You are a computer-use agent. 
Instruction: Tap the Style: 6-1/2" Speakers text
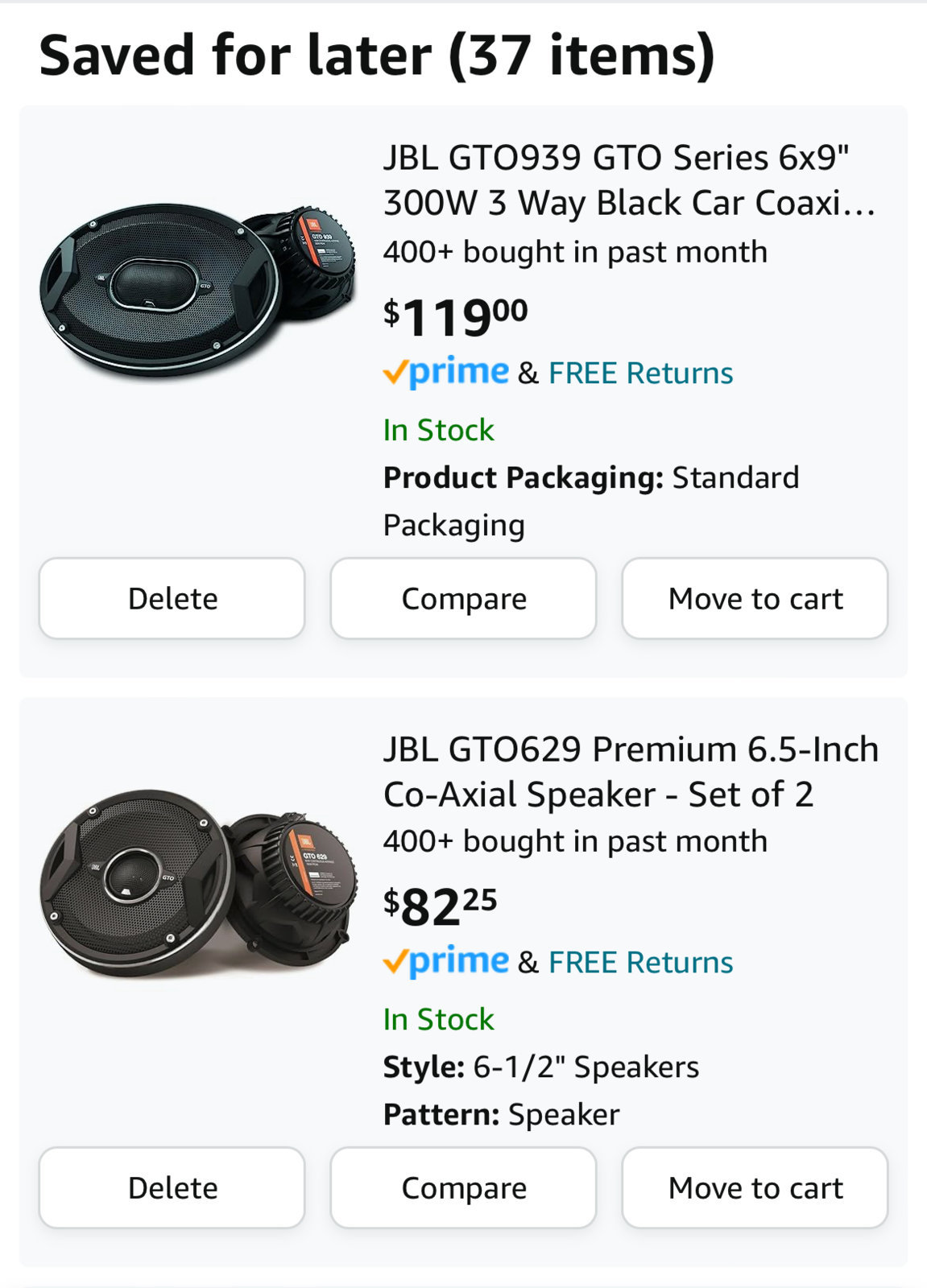tap(541, 1067)
